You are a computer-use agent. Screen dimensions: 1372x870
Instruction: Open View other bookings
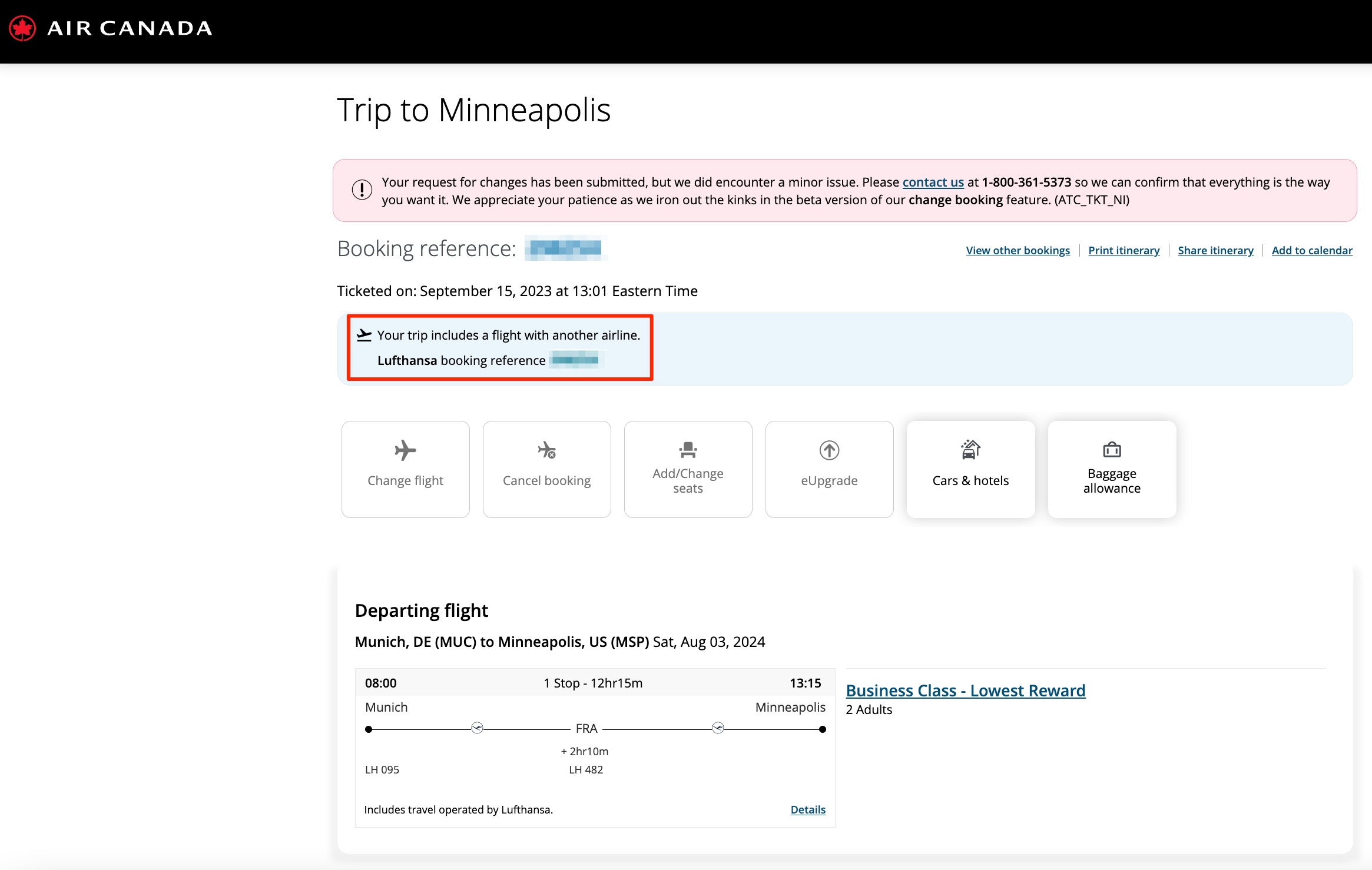(1018, 250)
